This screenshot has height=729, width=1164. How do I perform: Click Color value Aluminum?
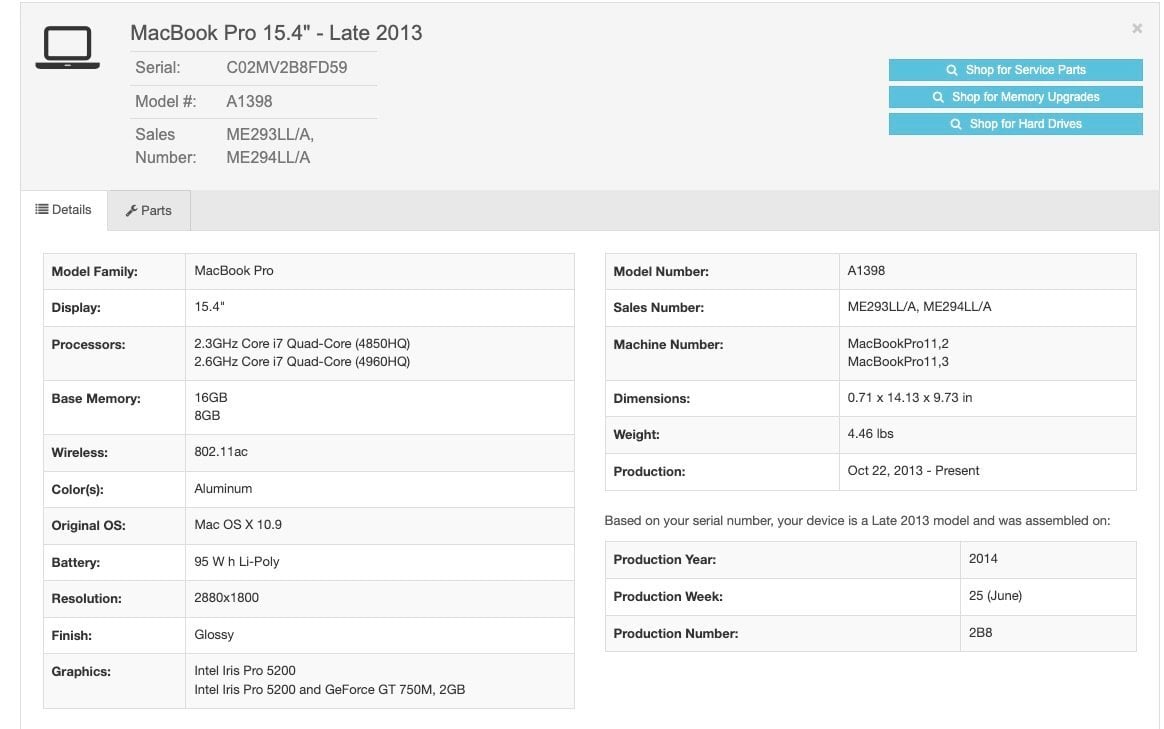(x=223, y=488)
